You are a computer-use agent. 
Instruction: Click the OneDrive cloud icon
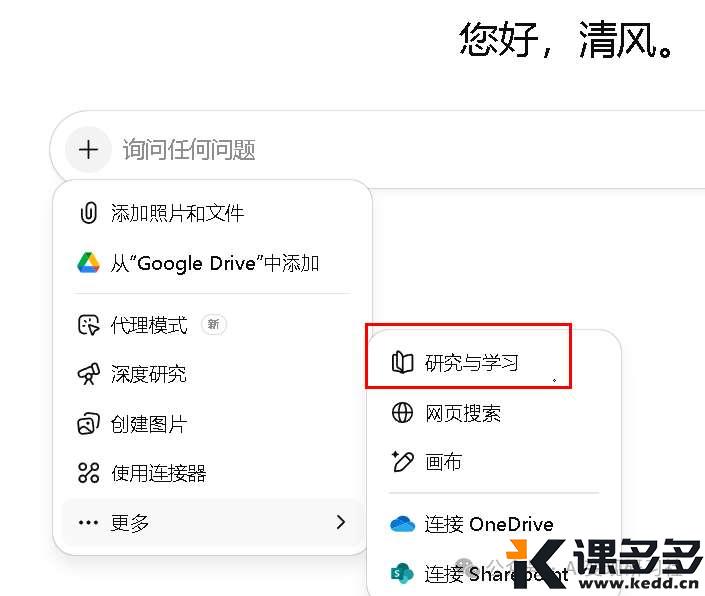[403, 524]
